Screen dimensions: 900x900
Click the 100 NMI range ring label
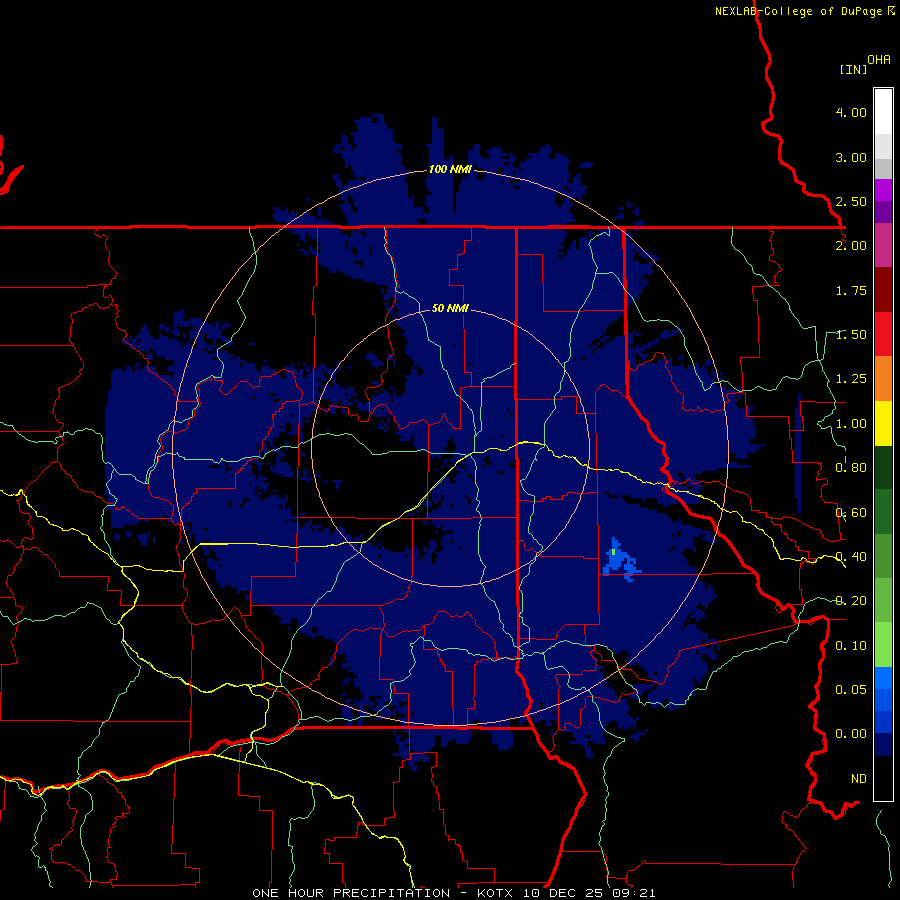point(450,169)
